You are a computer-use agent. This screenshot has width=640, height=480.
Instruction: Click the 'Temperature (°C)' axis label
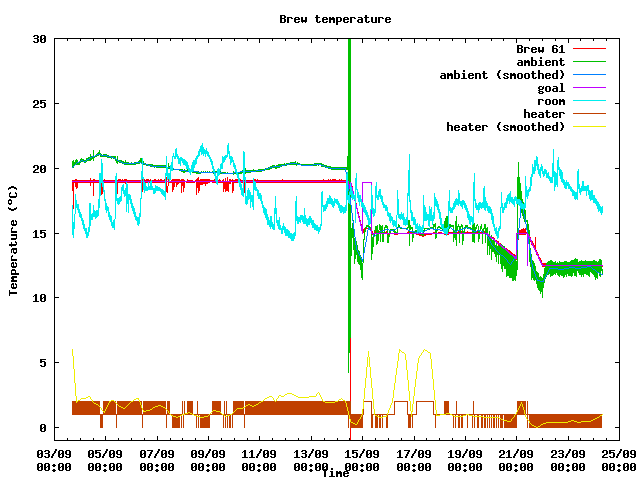point(13,241)
